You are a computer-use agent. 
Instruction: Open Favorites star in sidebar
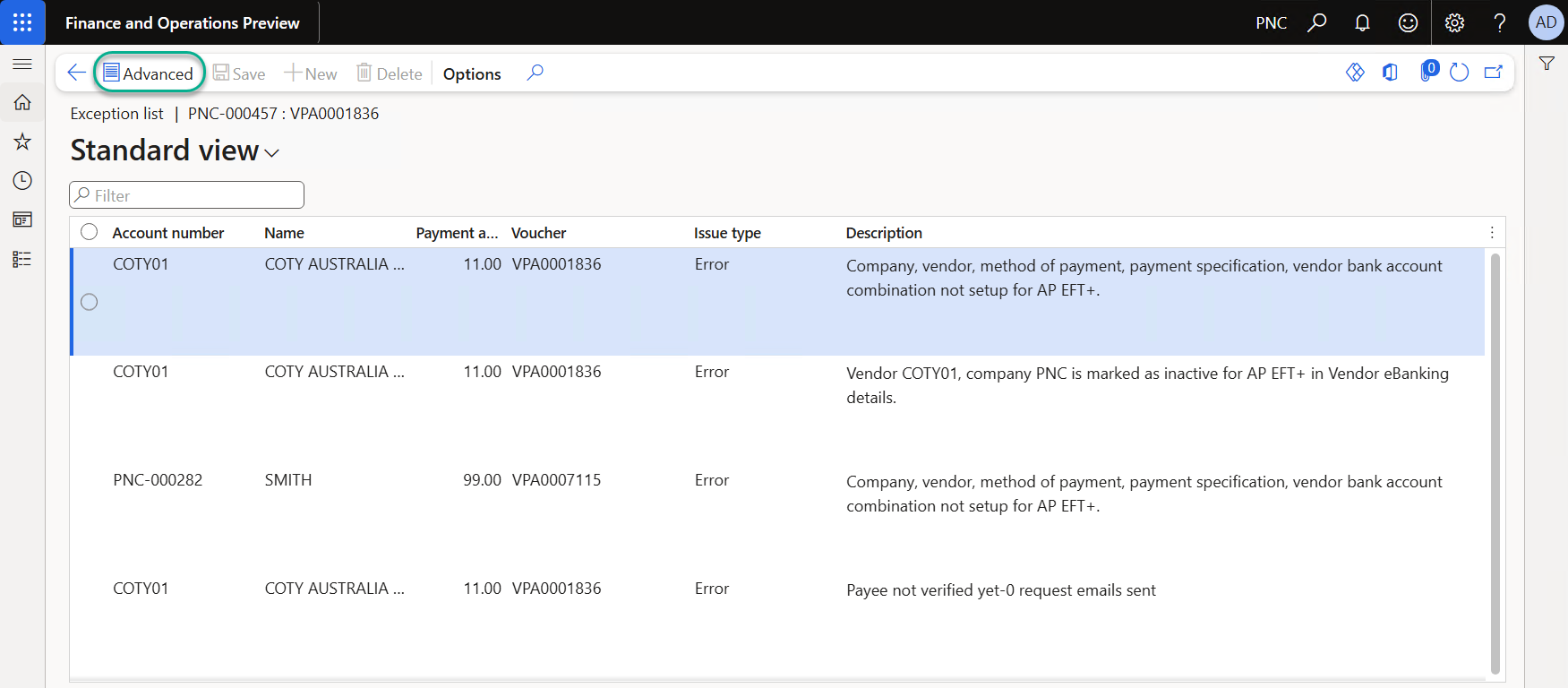[22, 142]
